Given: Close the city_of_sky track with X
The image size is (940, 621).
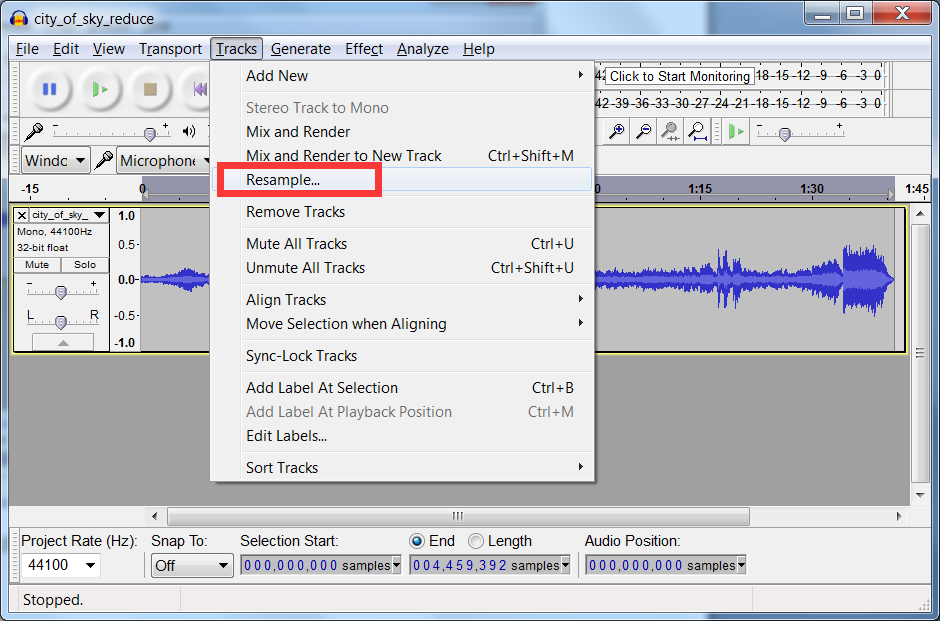Looking at the screenshot, I should tap(21, 215).
